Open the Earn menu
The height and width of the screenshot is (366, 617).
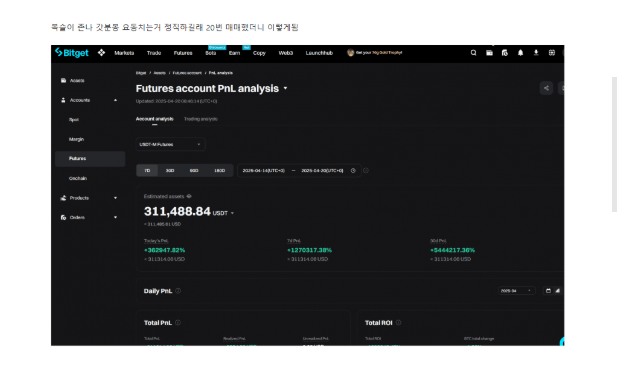234,53
